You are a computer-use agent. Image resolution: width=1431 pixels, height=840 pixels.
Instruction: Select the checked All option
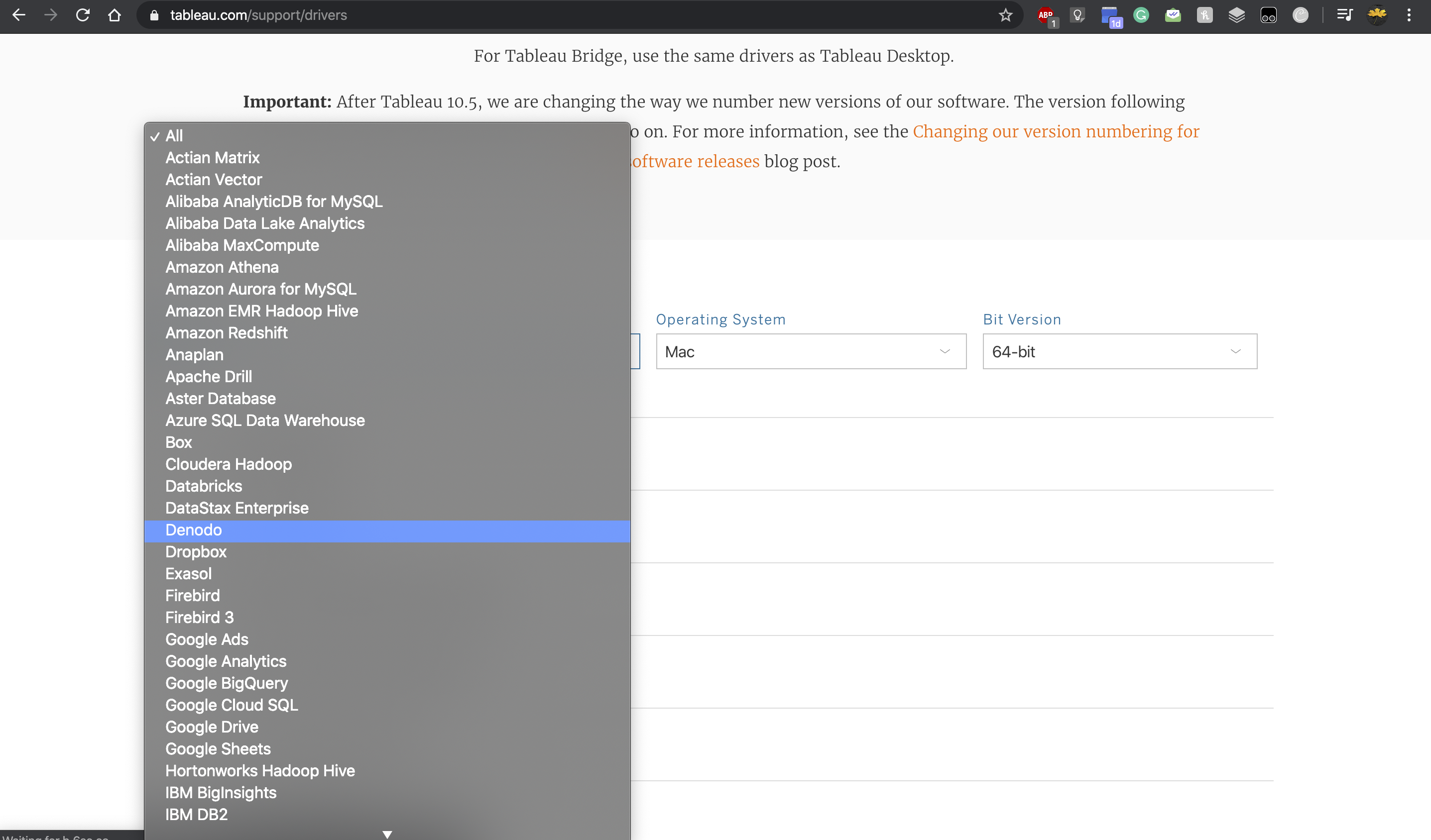(x=174, y=136)
